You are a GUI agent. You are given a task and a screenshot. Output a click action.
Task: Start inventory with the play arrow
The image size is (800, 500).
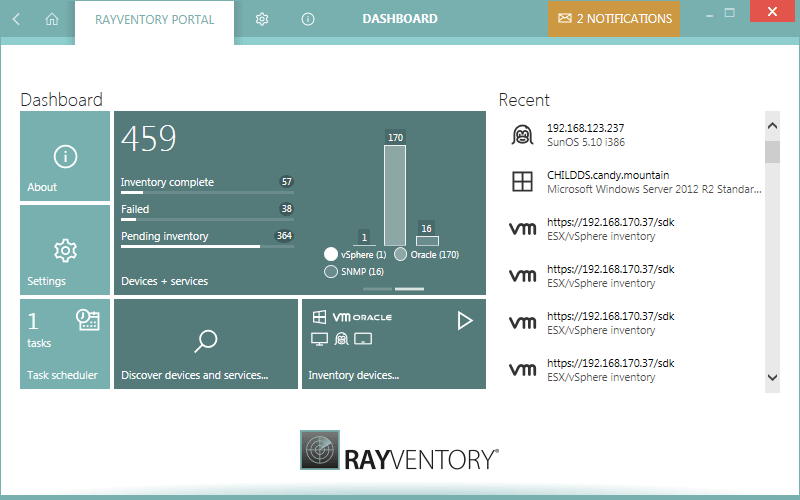465,321
